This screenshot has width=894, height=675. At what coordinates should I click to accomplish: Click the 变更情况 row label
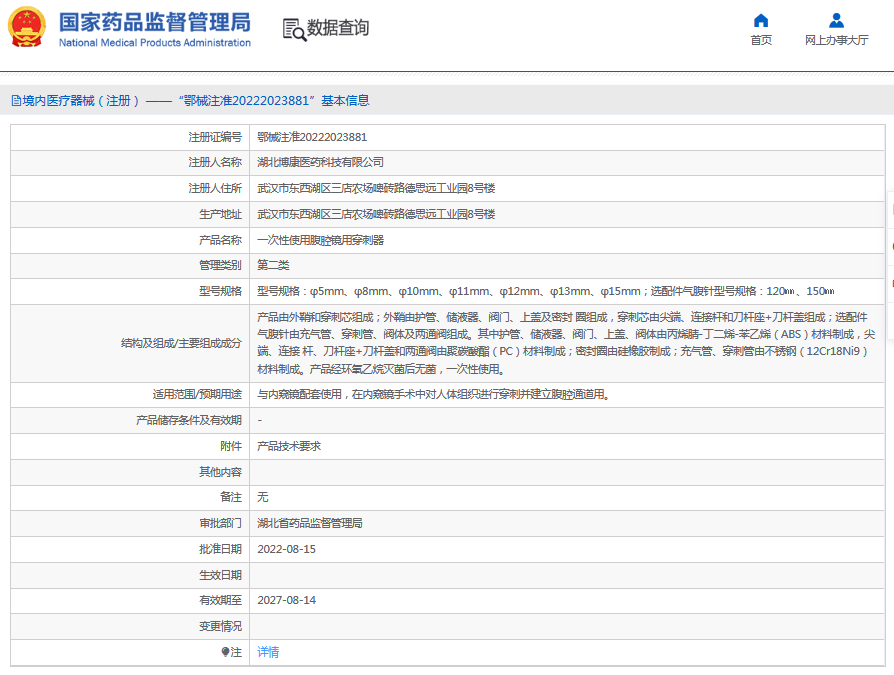tap(220, 626)
